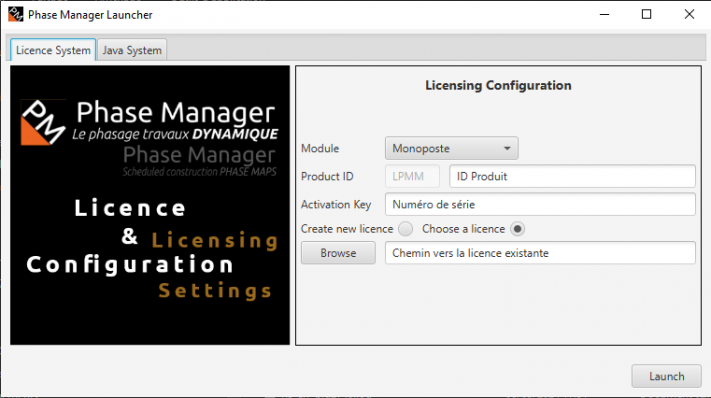Minimize the Phase Manager Launcher window
The image size is (711, 398).
coord(604,15)
